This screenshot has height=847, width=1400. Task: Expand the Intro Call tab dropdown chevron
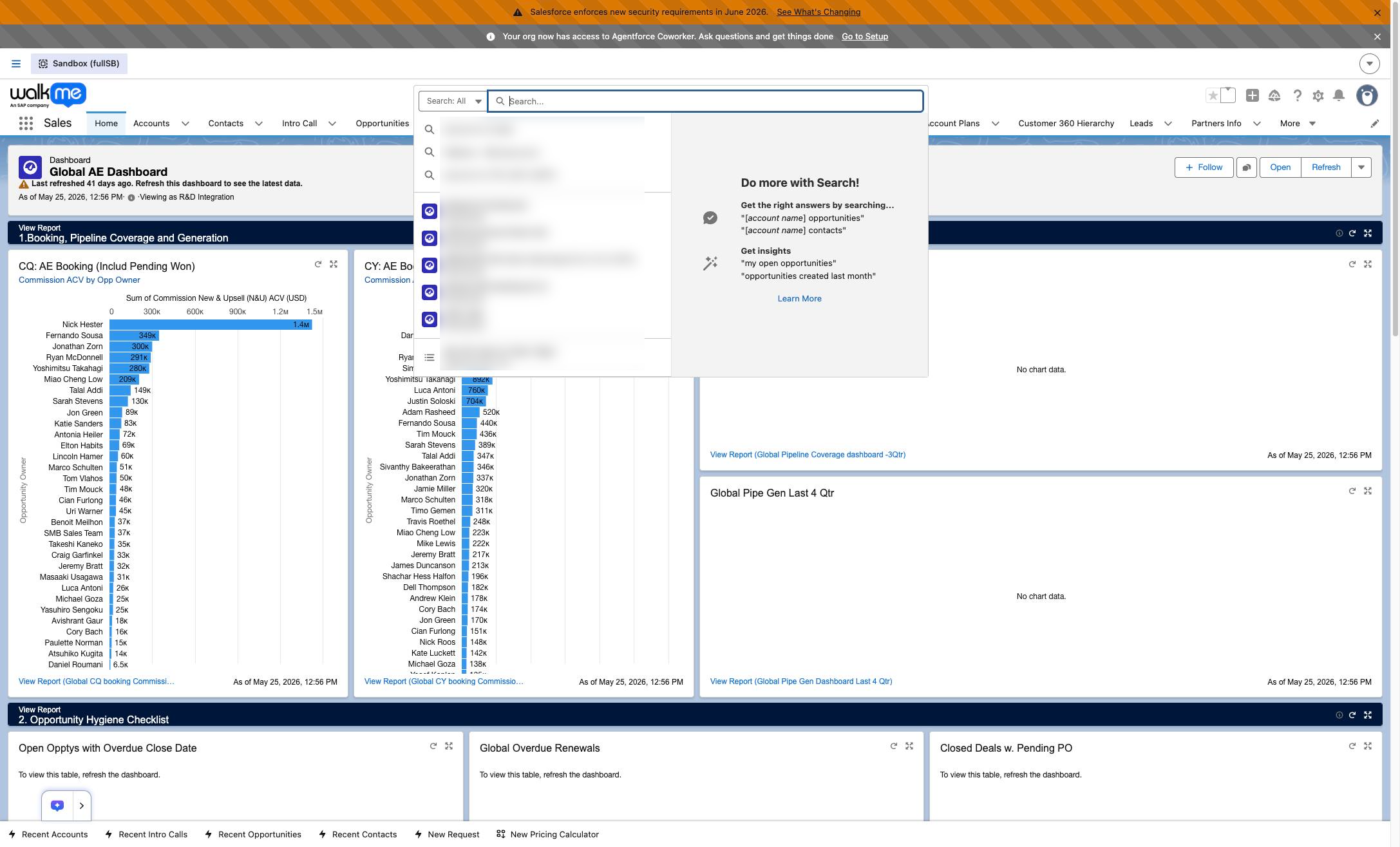[x=332, y=124]
